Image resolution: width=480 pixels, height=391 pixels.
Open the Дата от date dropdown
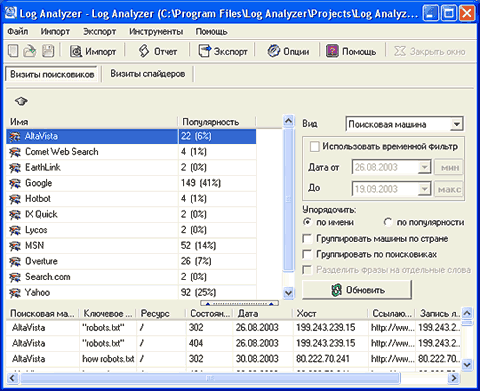tap(424, 167)
